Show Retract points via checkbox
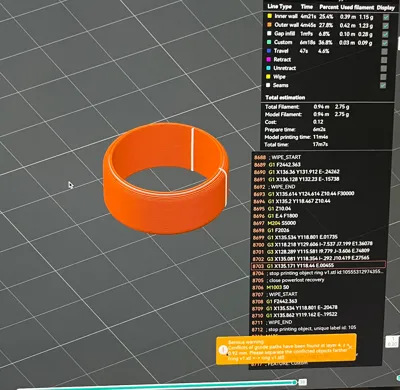 coord(384,60)
